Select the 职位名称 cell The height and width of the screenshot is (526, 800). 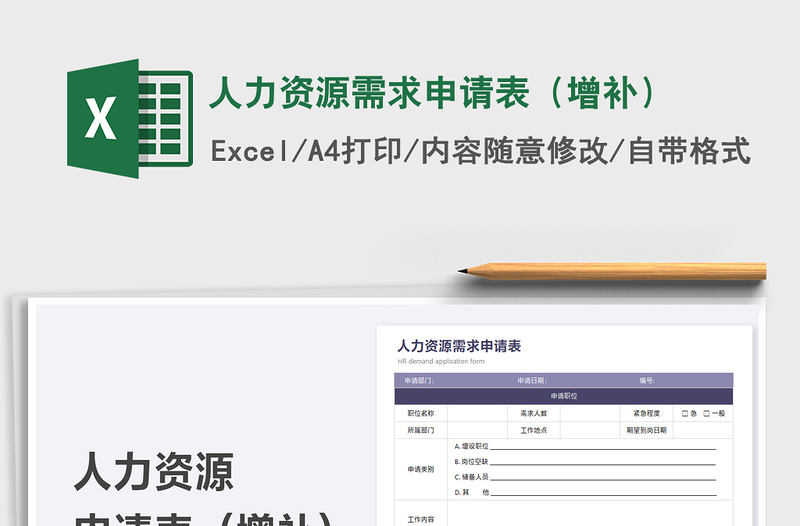coord(421,413)
